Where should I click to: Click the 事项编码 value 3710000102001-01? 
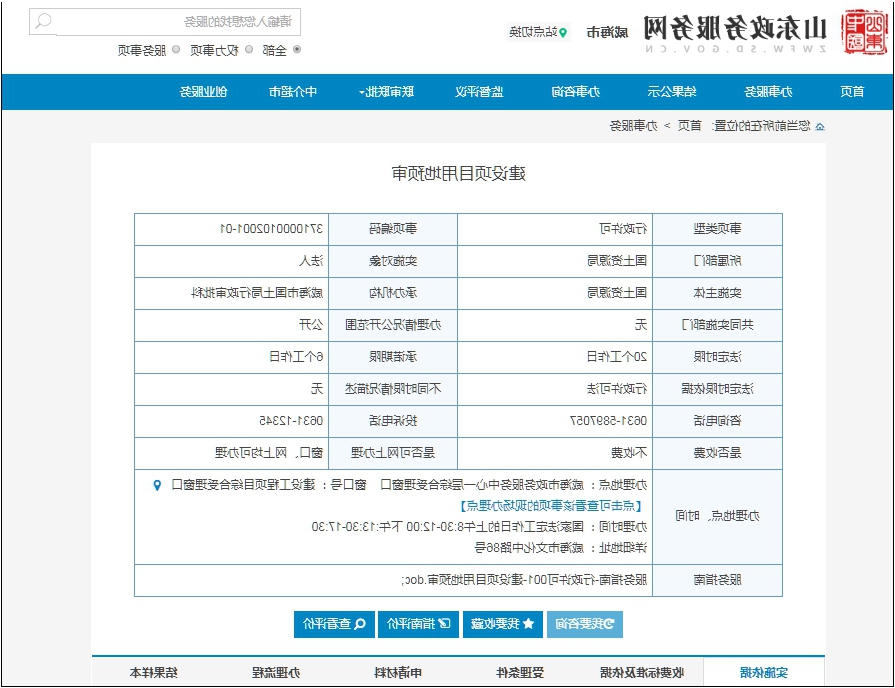point(272,230)
